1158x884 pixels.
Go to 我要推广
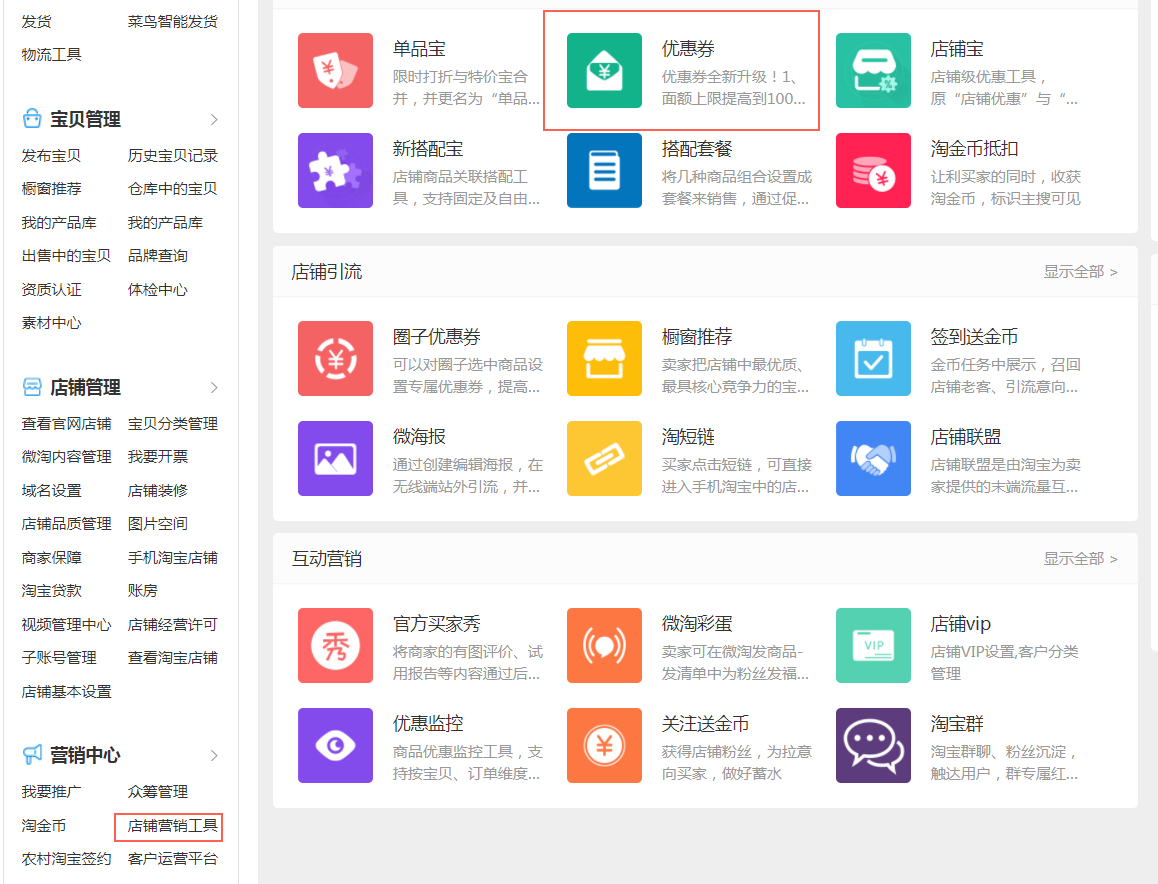(51, 792)
